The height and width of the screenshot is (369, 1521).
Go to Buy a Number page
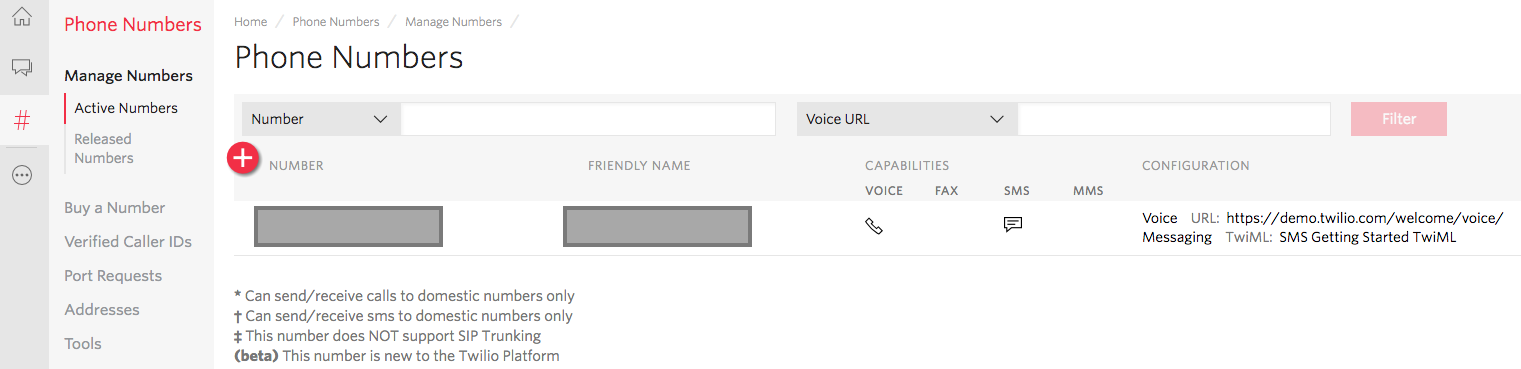(x=115, y=208)
